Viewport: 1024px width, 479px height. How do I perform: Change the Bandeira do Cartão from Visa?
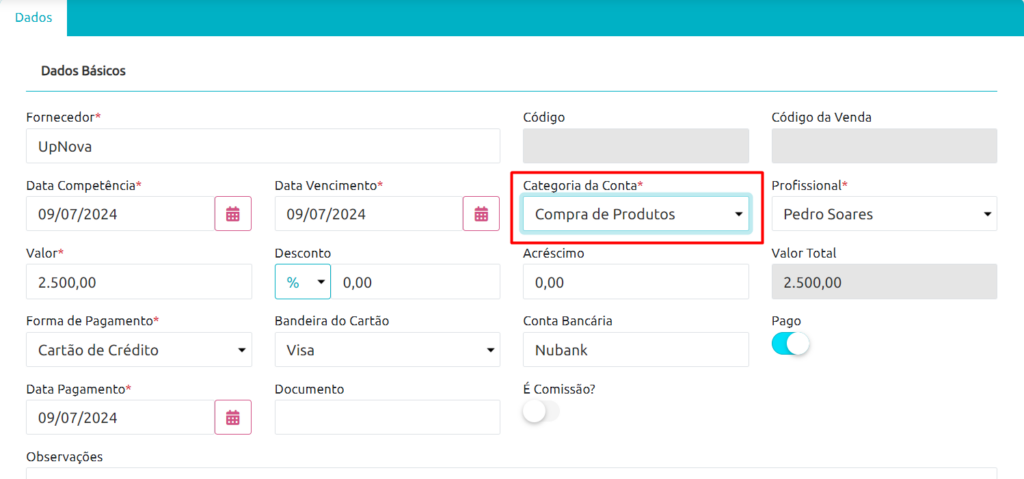click(387, 350)
